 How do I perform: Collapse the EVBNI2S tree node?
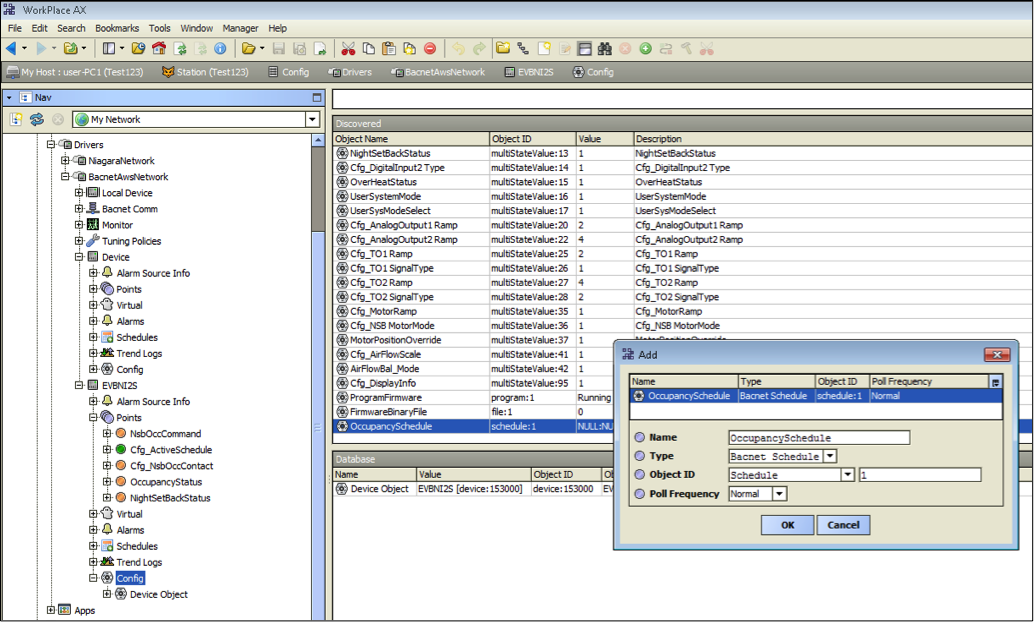(78, 385)
